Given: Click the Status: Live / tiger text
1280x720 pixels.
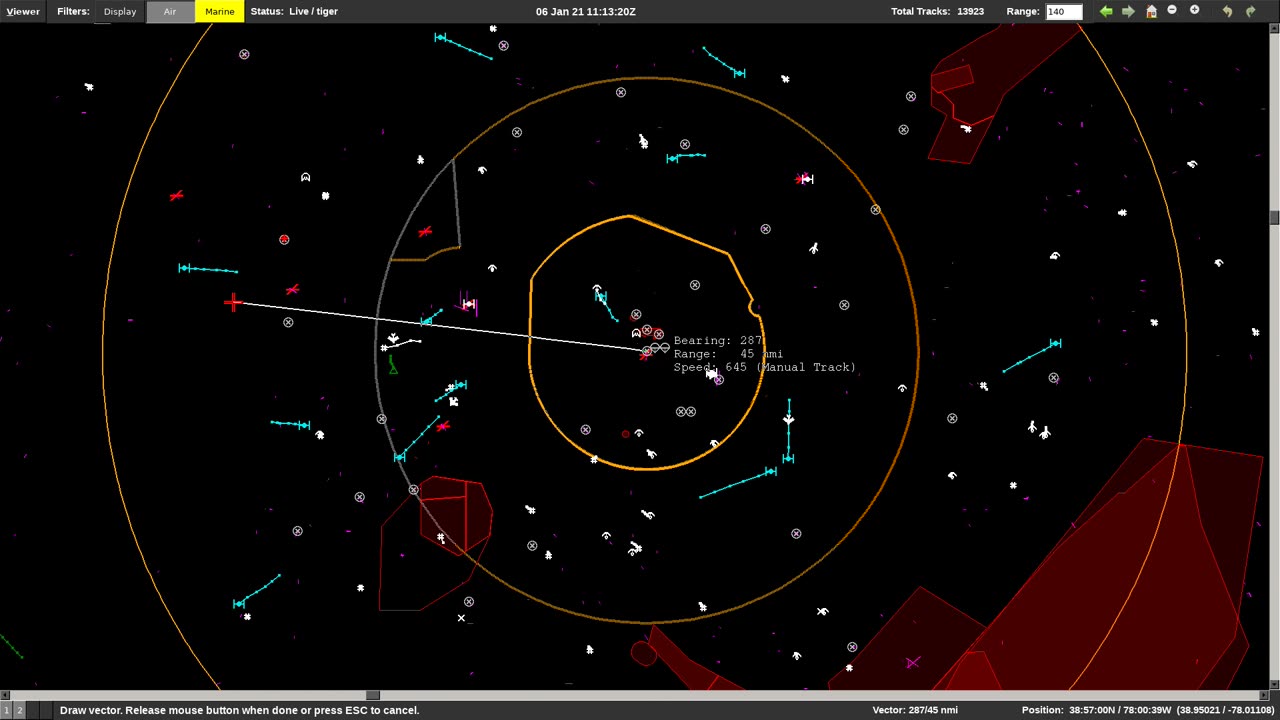Looking at the screenshot, I should click(294, 11).
